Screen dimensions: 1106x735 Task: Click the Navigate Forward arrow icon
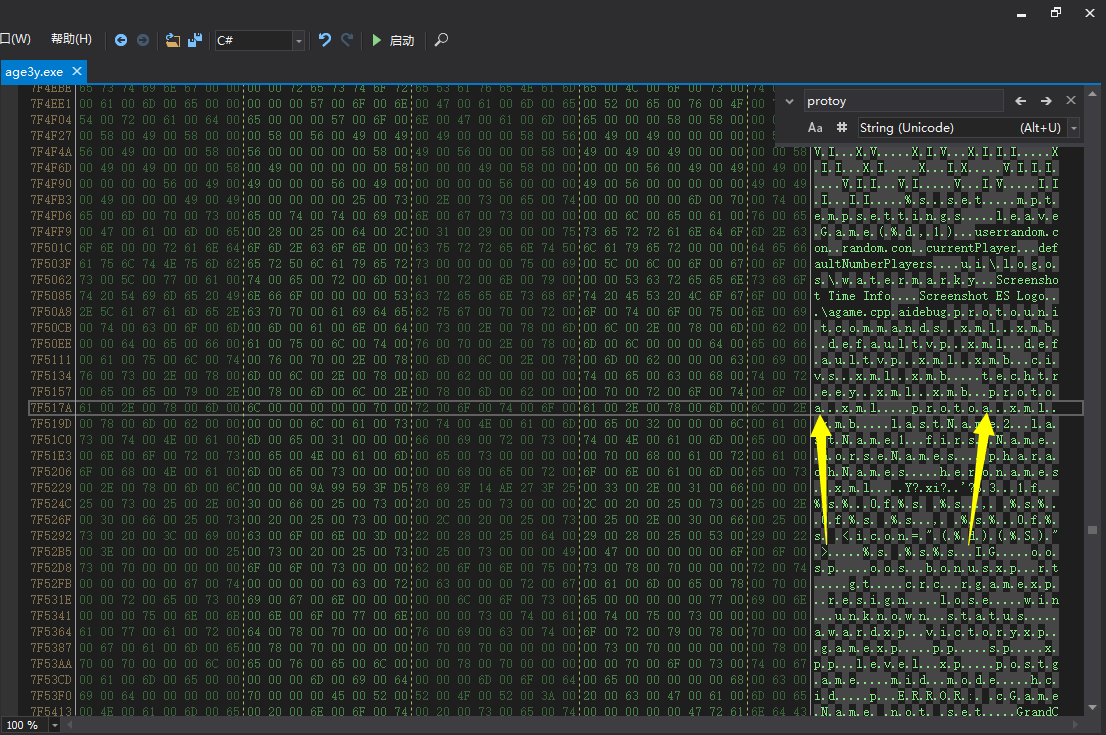[x=143, y=40]
